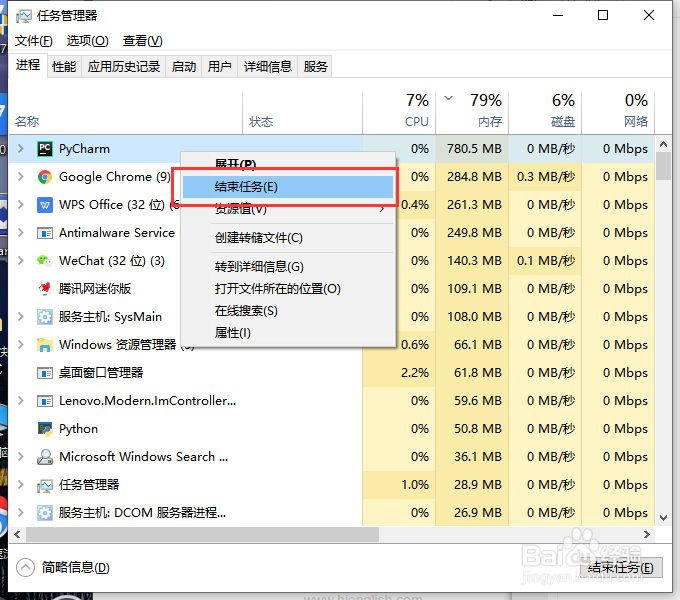Expand the WPS Office process group
Viewport: 680px width, 600px height.
tap(20, 205)
